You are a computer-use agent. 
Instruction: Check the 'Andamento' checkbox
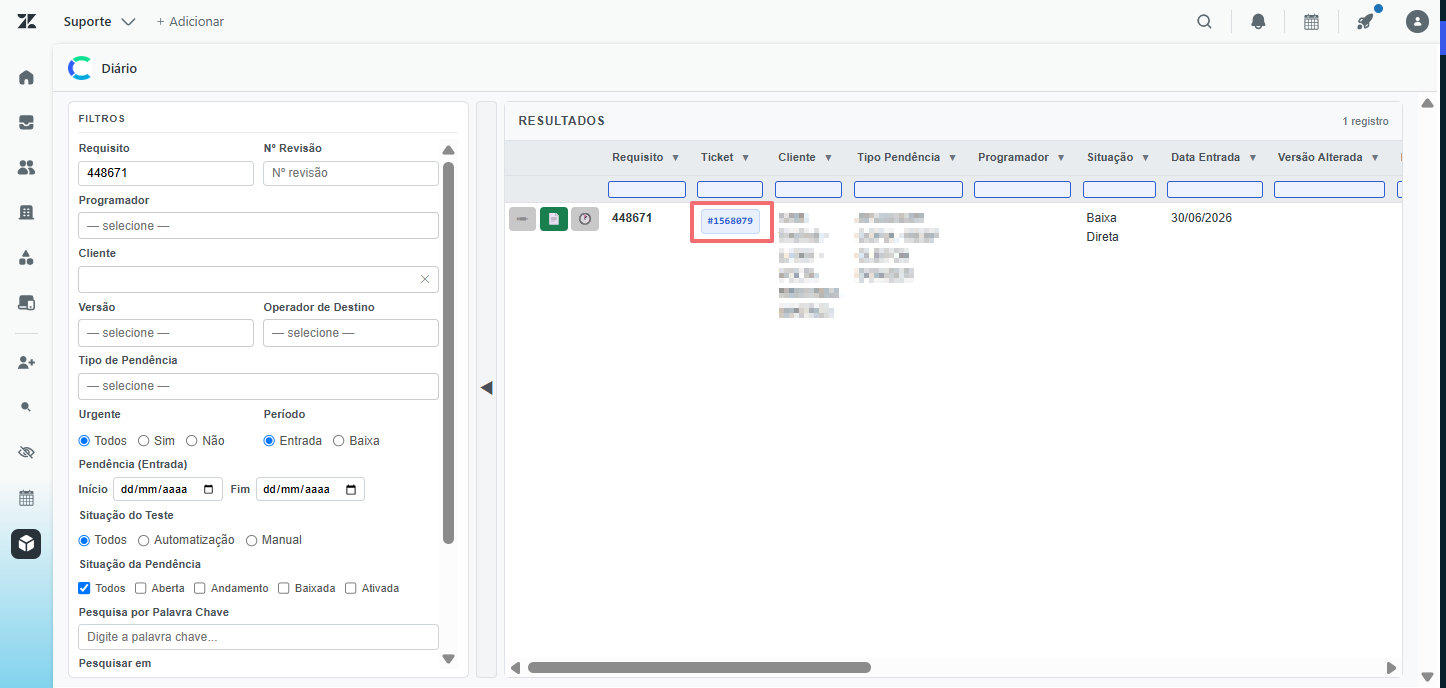(200, 588)
